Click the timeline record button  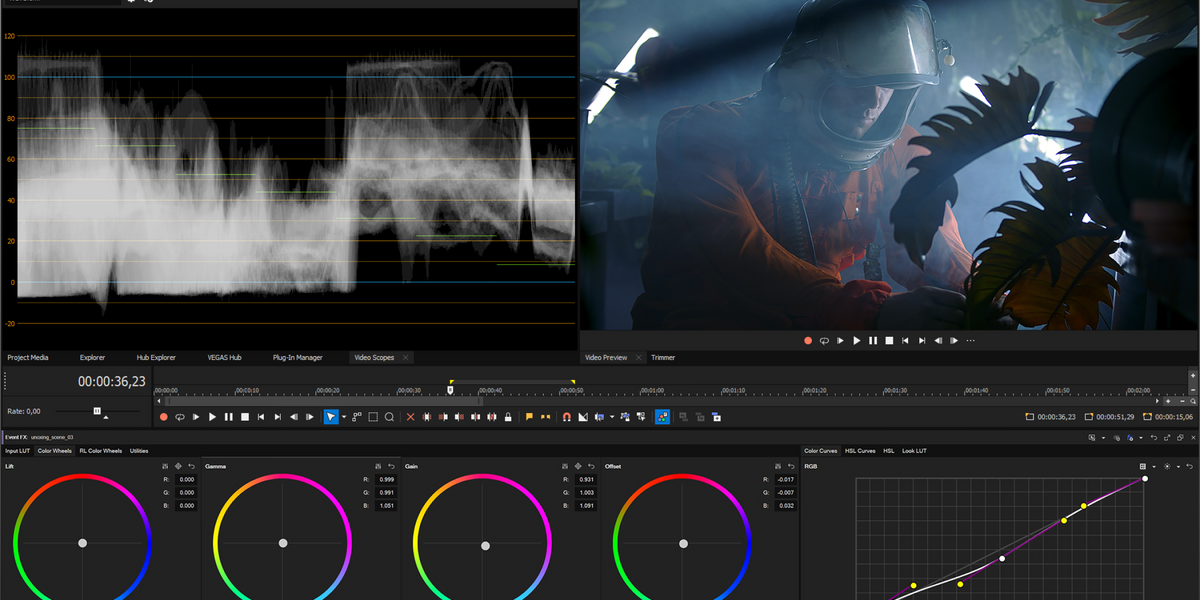point(164,417)
